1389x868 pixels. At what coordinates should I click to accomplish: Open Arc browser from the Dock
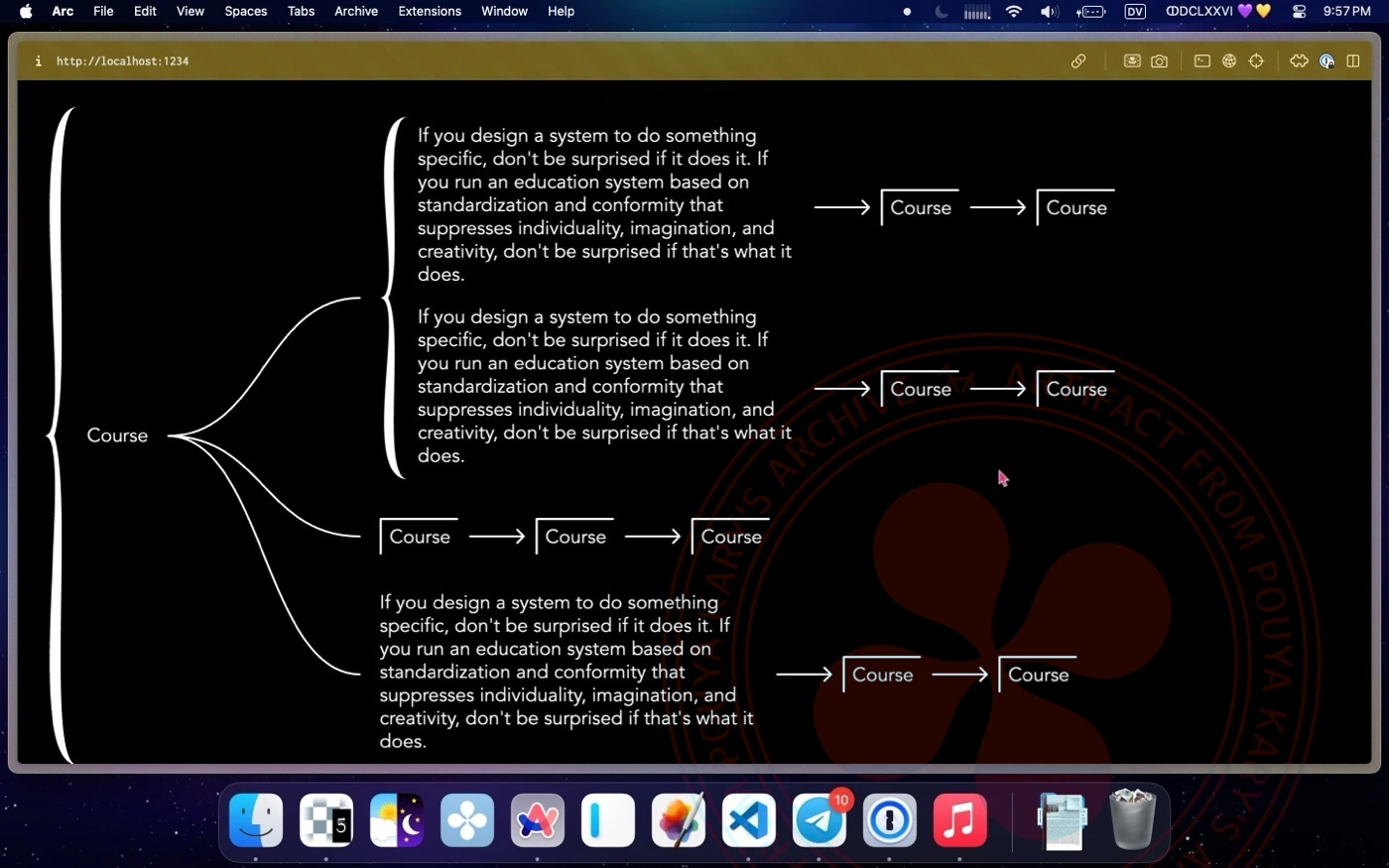[538, 820]
